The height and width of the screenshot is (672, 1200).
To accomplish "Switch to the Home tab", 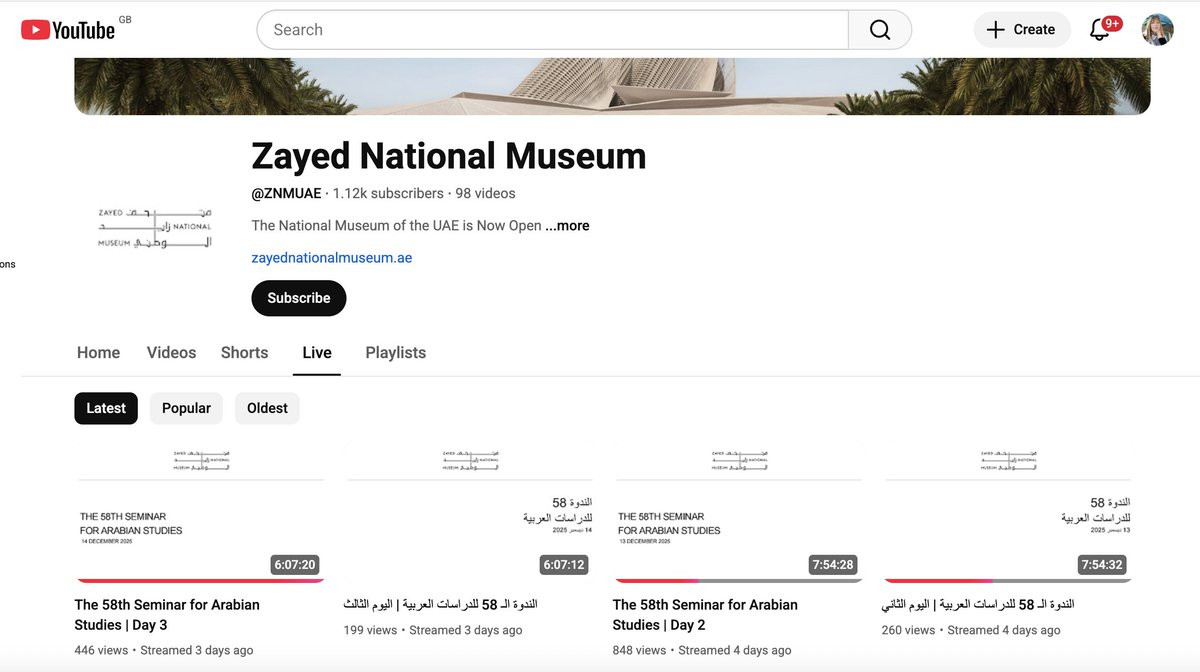I will 98,353.
